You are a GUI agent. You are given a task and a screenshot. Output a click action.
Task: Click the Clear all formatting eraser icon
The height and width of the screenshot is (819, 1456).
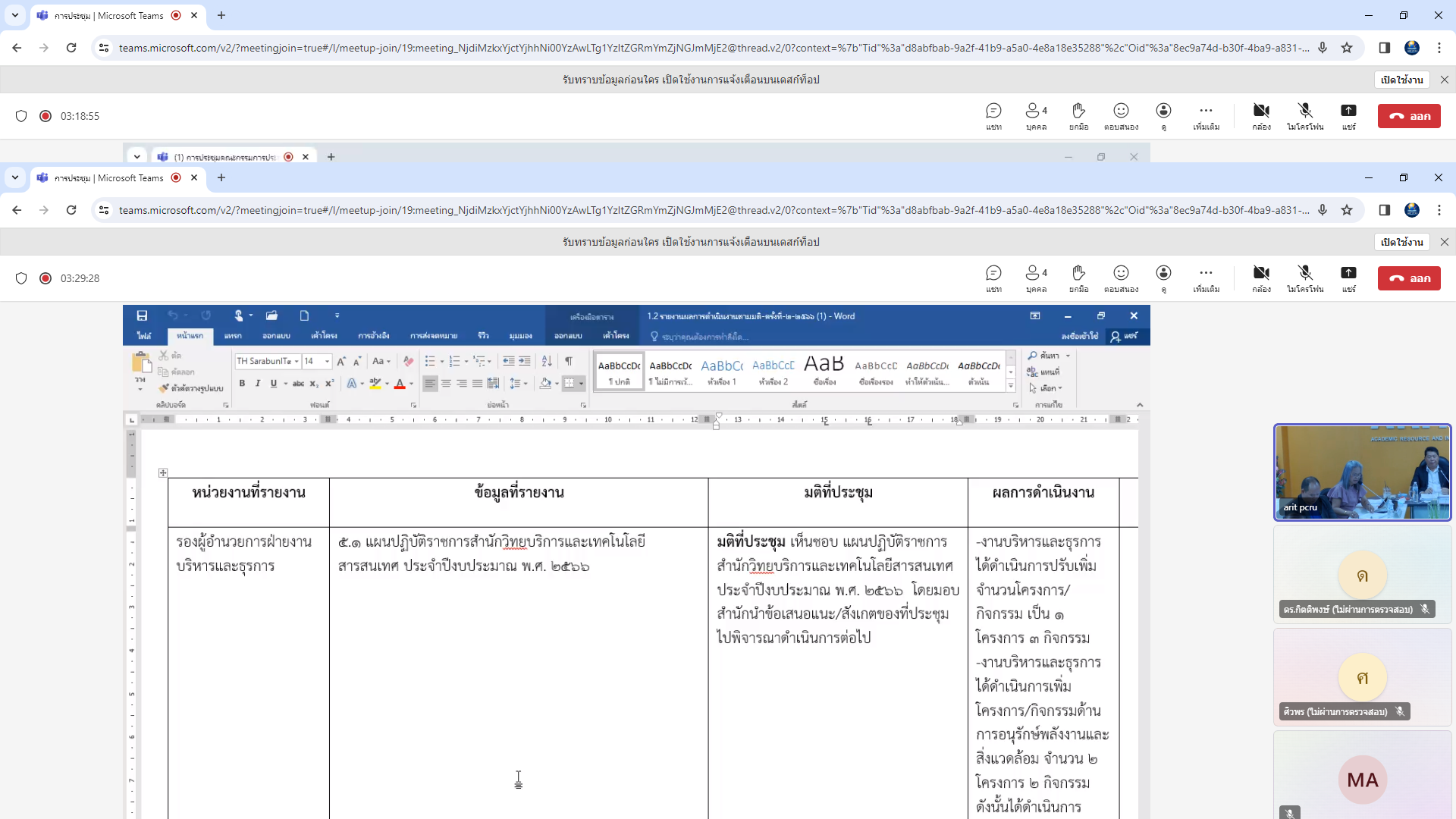[408, 361]
